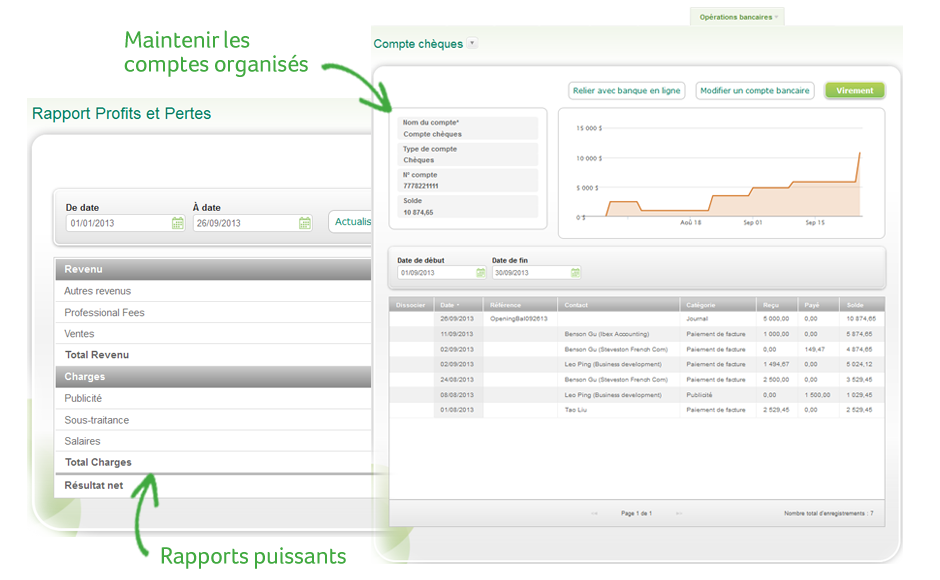Select the 26/09/2013 OpeningBal transaction row
This screenshot has height=580, width=940.
[x=600, y=318]
